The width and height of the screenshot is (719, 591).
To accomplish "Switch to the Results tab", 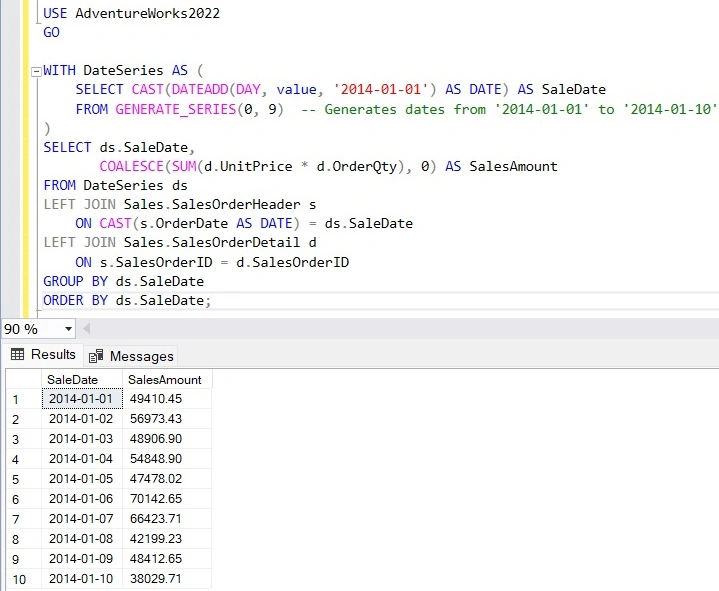I will click(43, 354).
